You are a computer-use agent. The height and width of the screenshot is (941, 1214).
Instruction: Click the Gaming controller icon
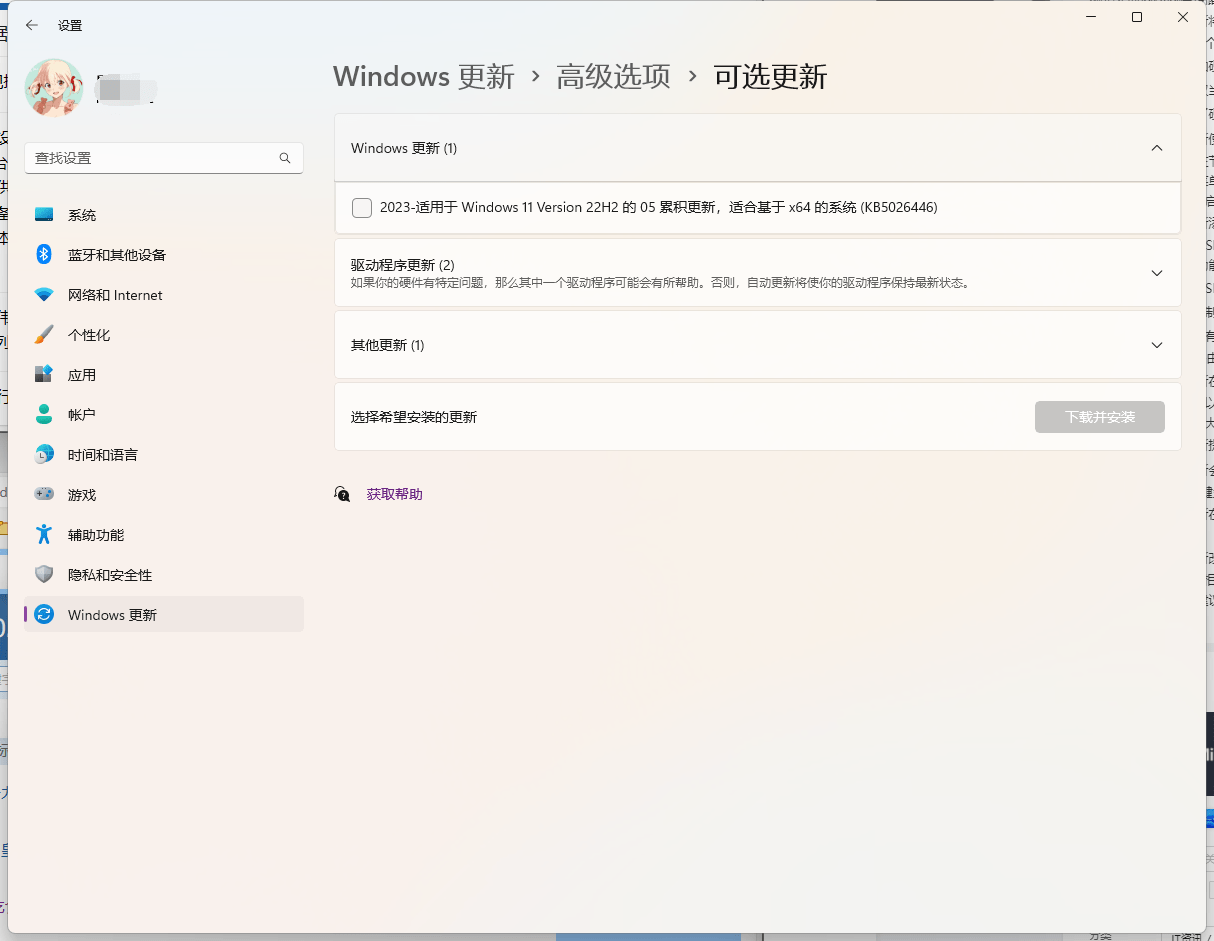click(x=44, y=495)
